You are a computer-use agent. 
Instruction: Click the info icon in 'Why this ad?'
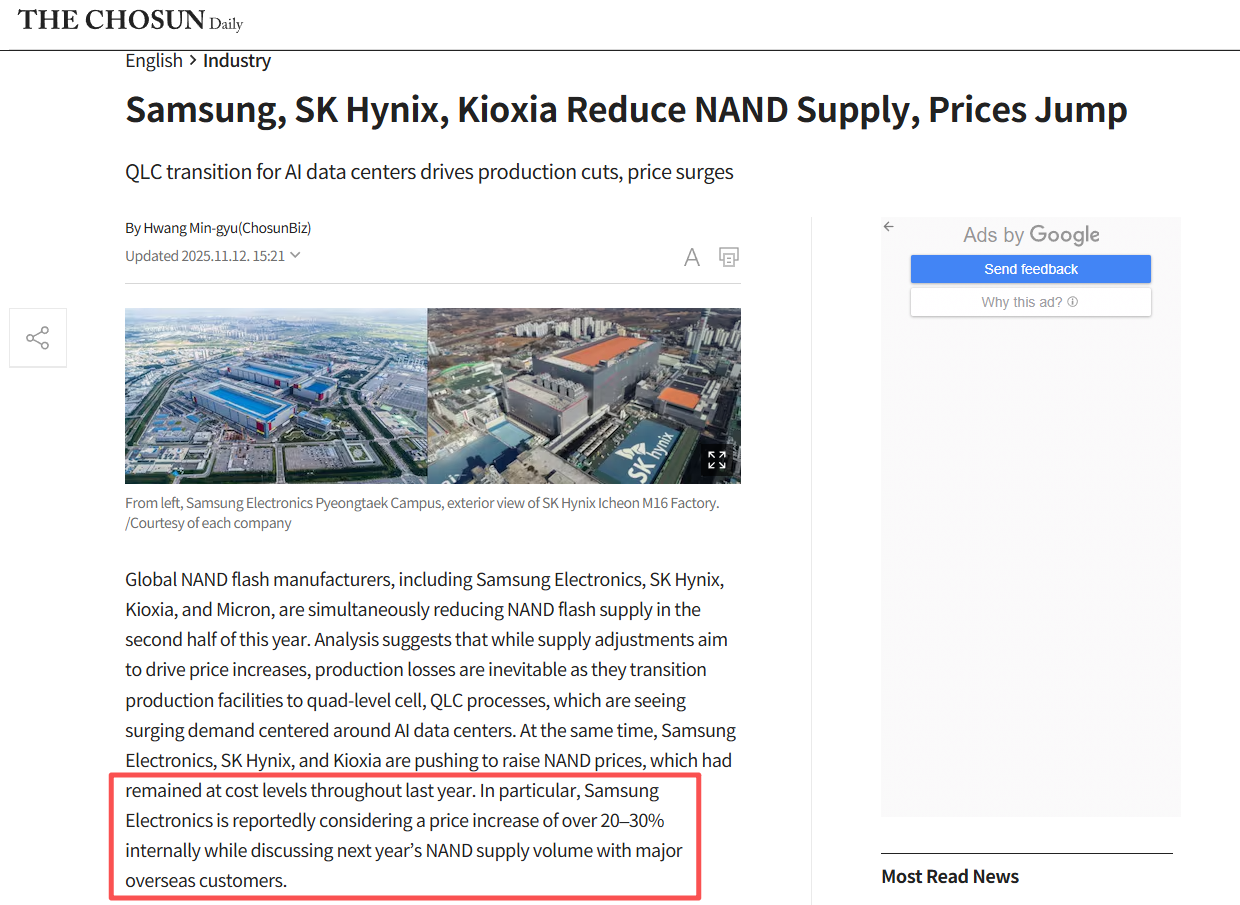[x=1073, y=302]
